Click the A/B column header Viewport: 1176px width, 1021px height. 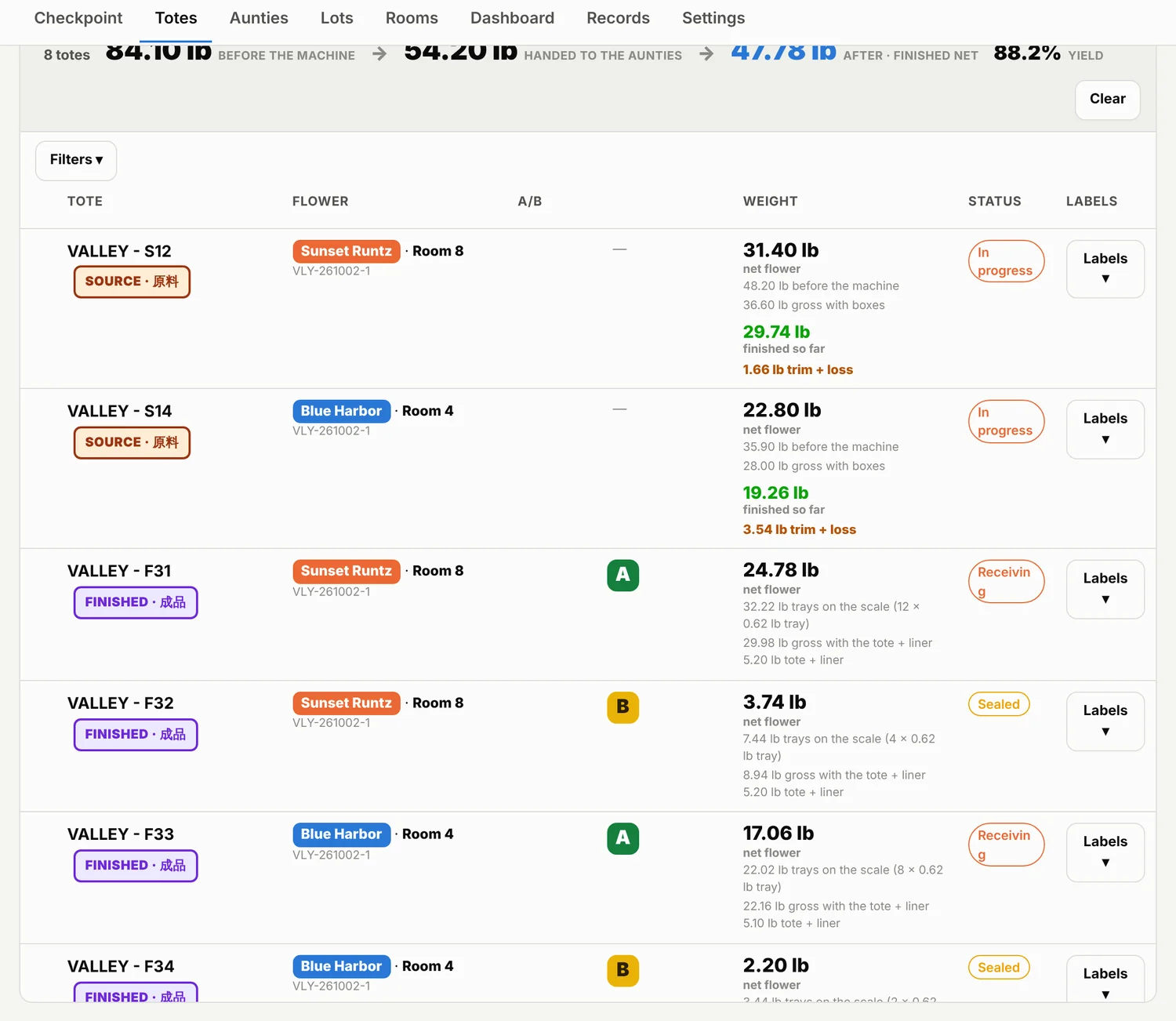[529, 202]
